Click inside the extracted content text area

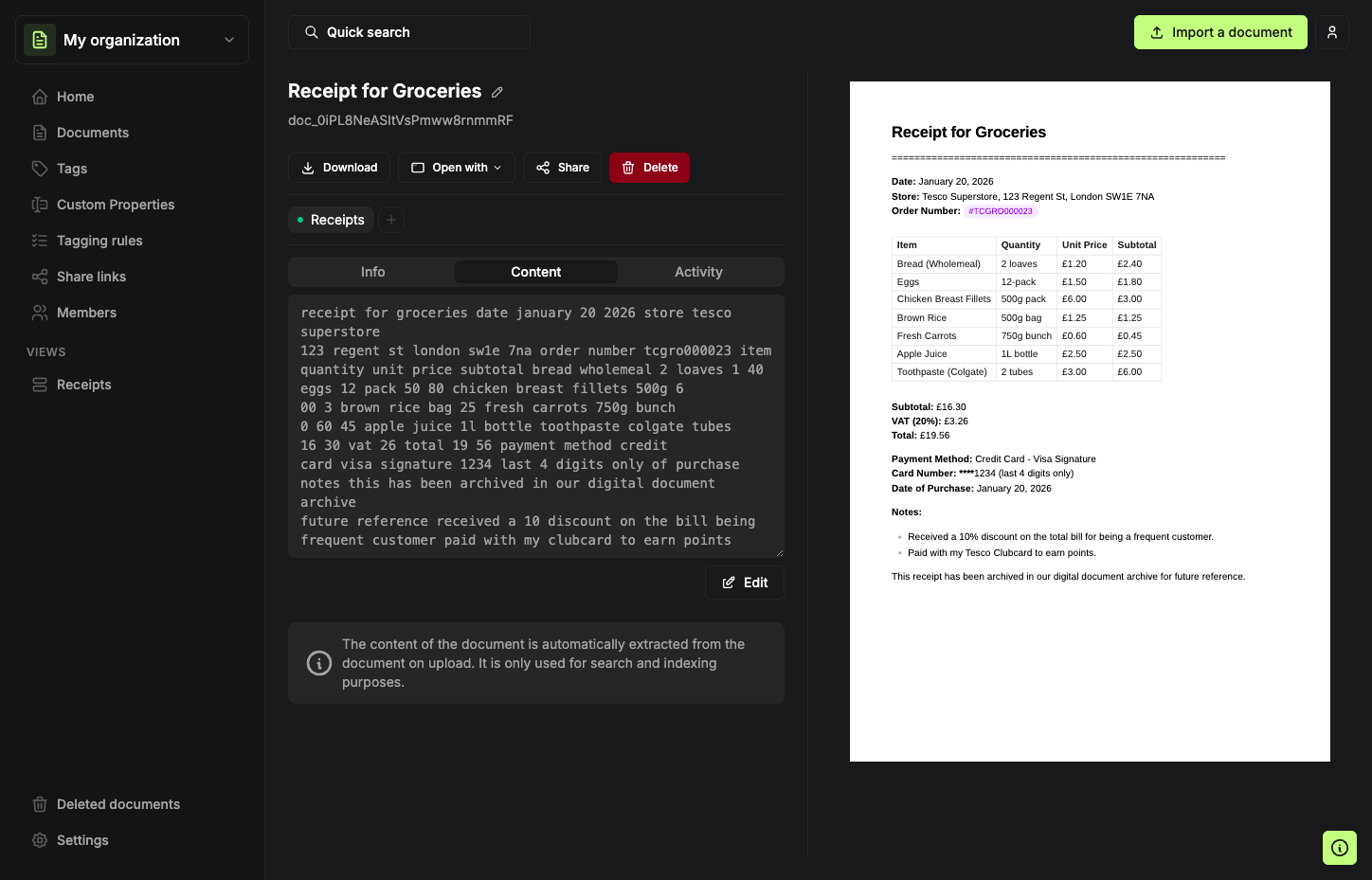pos(536,426)
